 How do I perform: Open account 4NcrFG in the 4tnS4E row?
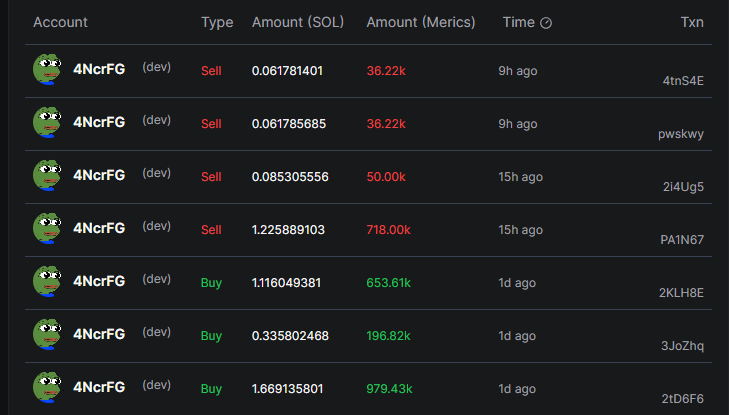coord(99,69)
